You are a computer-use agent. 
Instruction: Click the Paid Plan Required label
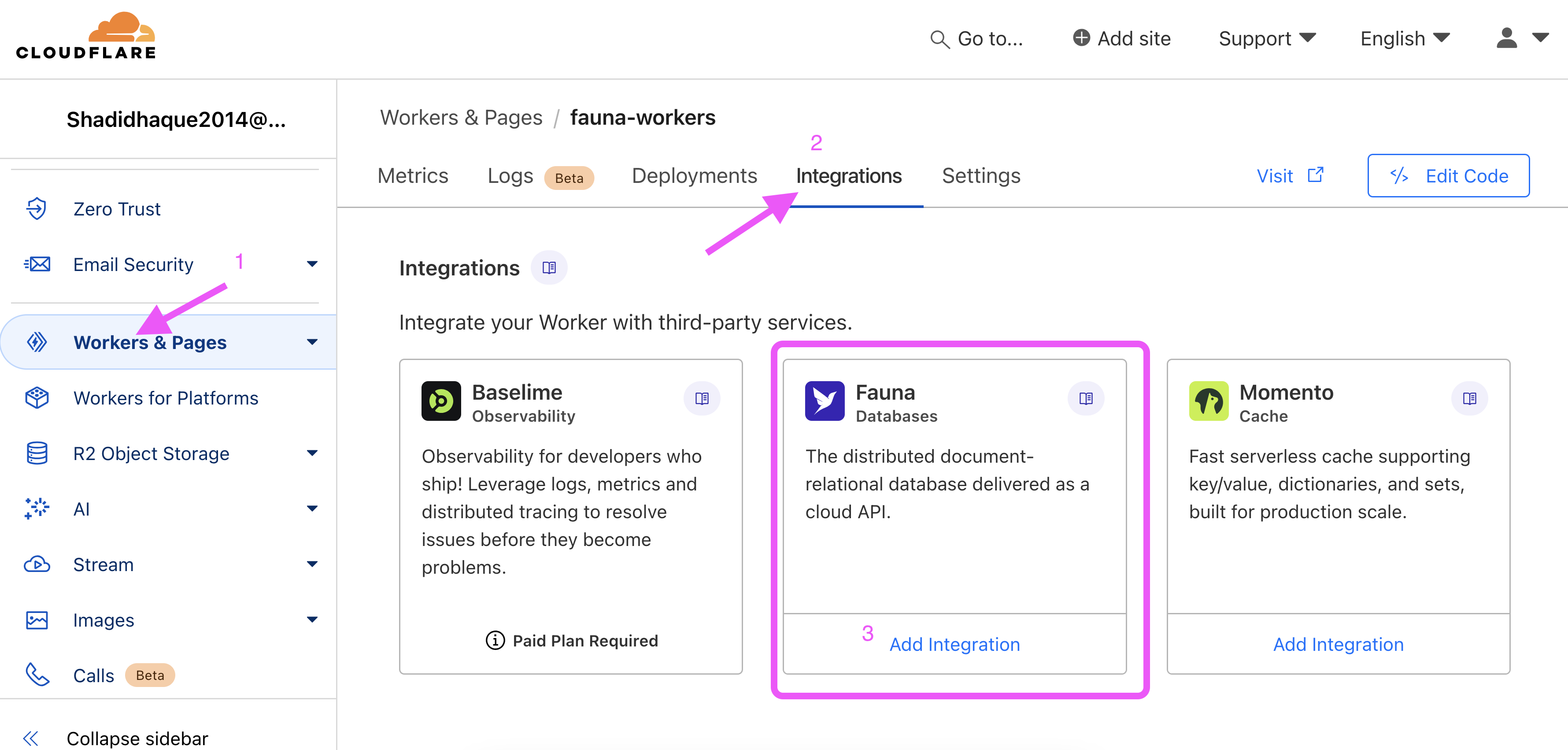pyautogui.click(x=585, y=640)
